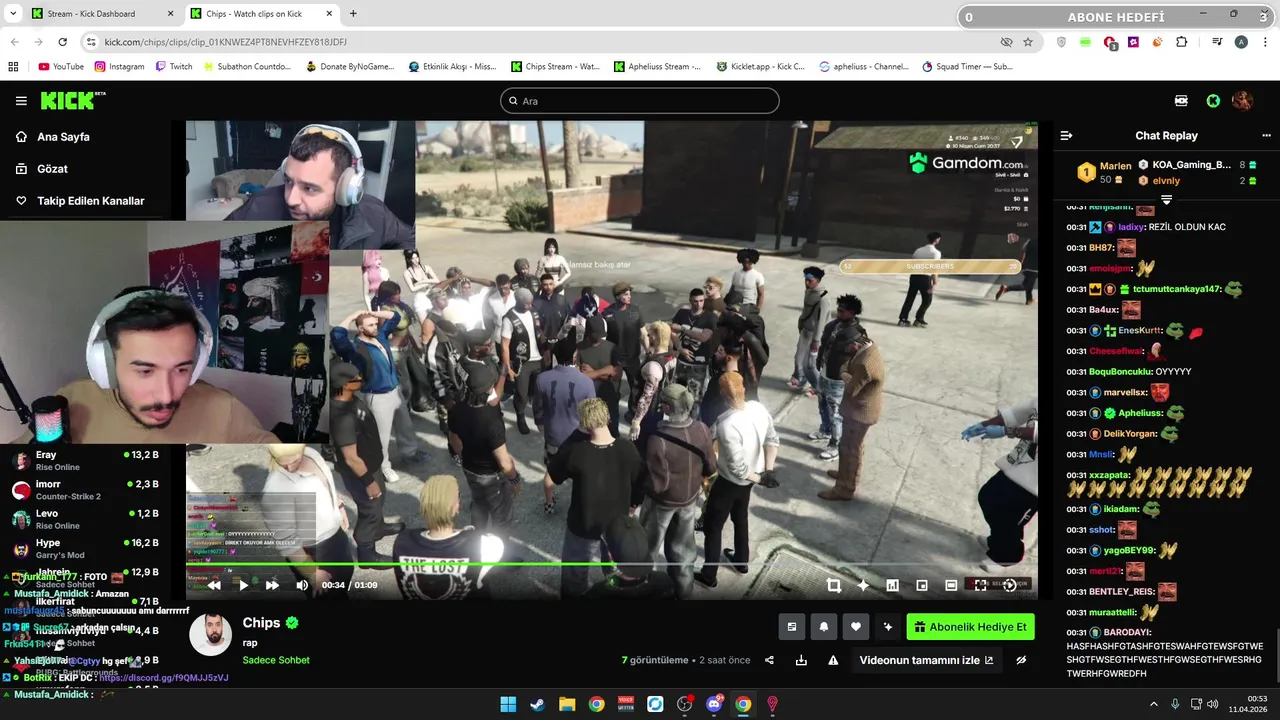Fast-forward the clip playback

272,585
